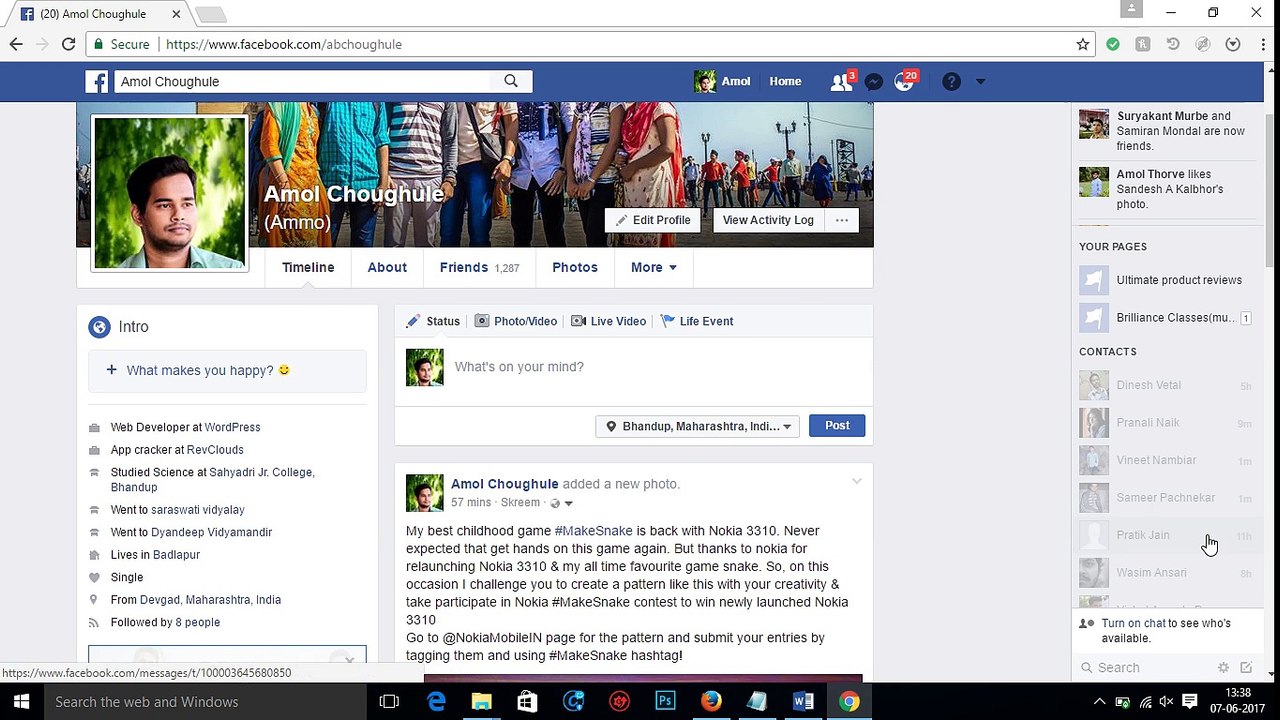This screenshot has width=1280, height=720.
Task: Open Brilliance Classes page
Action: pos(1165,318)
